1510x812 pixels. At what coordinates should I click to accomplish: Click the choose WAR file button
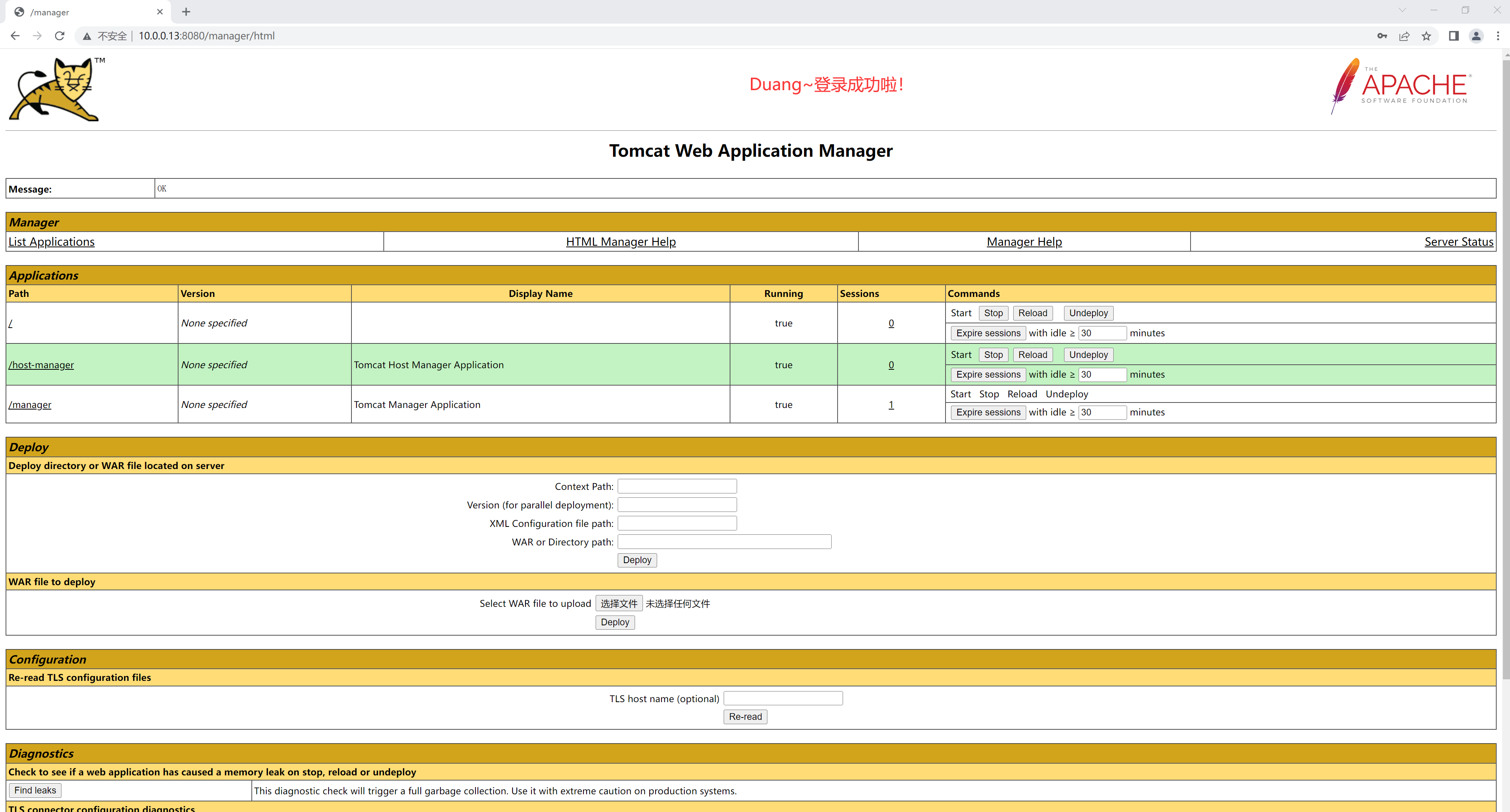[618, 603]
